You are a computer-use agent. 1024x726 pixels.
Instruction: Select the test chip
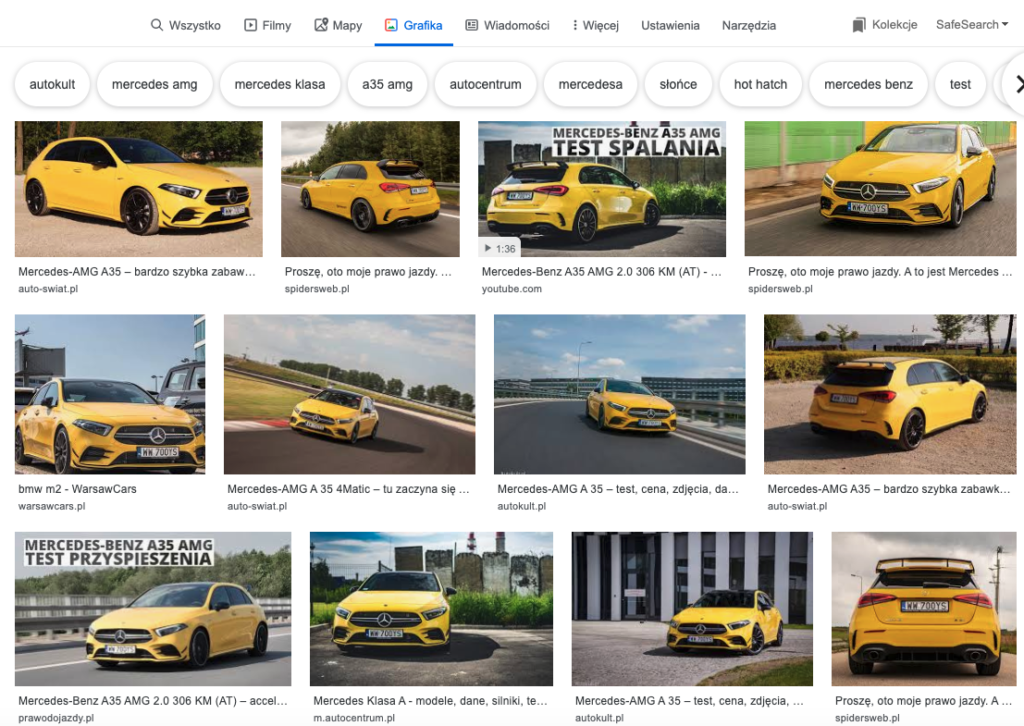pos(960,84)
